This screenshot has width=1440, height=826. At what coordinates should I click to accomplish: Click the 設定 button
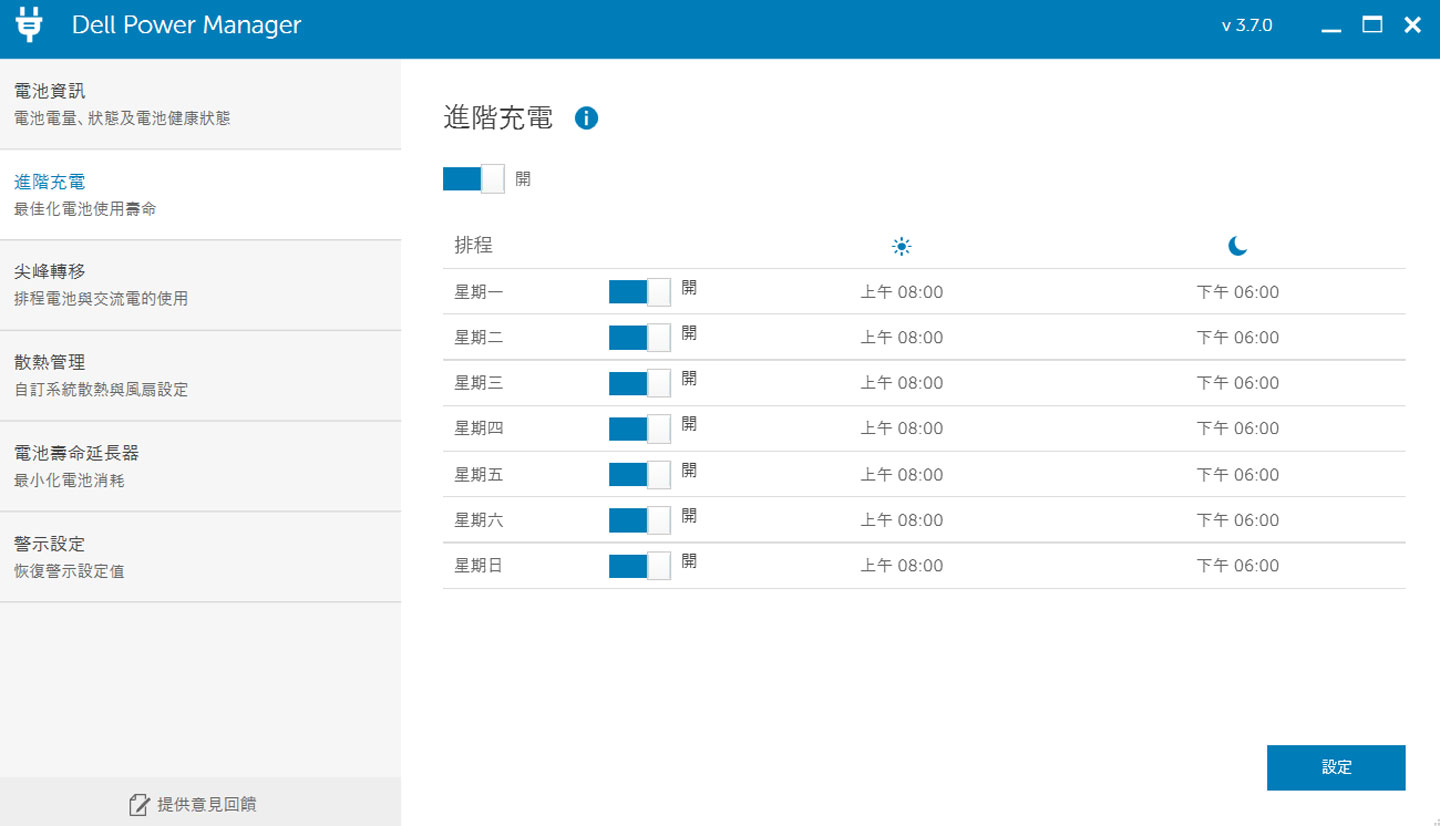1336,767
